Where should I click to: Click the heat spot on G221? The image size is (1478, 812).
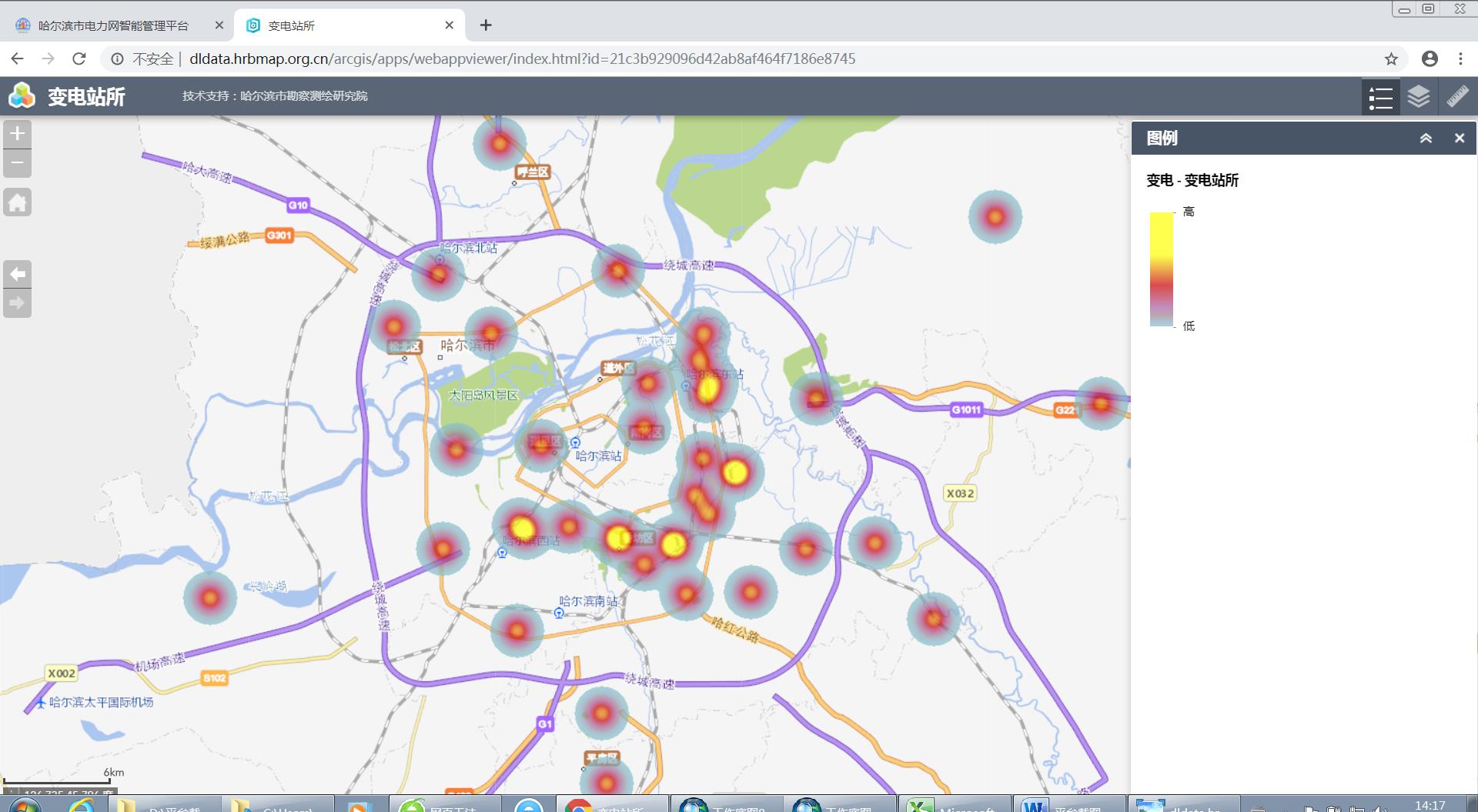point(1101,403)
